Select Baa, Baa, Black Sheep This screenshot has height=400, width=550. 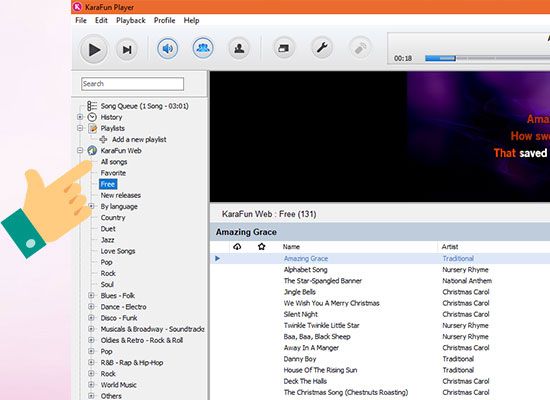[317, 337]
